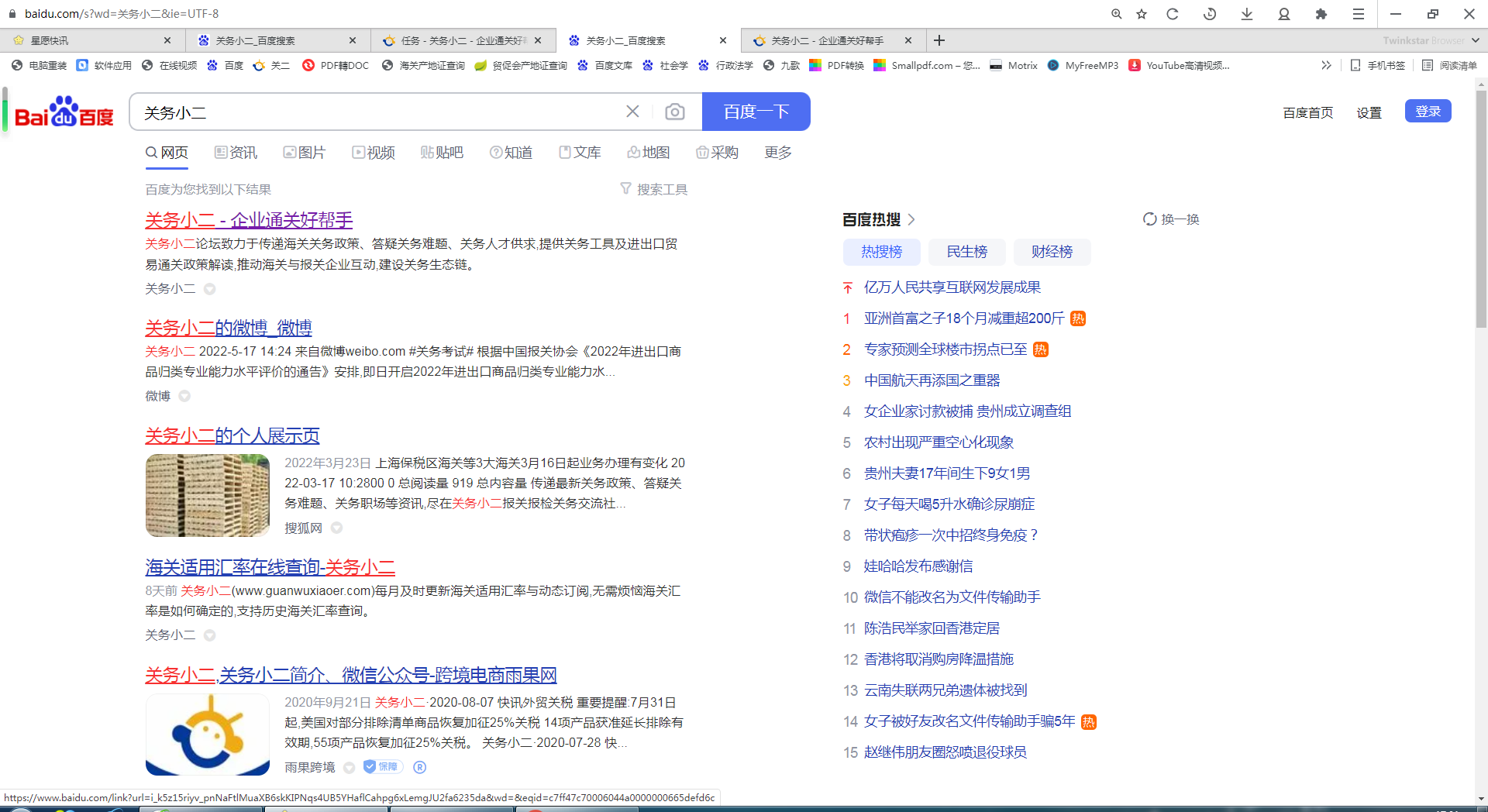Viewport: 1488px width, 812px height.
Task: Expand the hidden bookmarks chevron
Action: tap(1326, 65)
